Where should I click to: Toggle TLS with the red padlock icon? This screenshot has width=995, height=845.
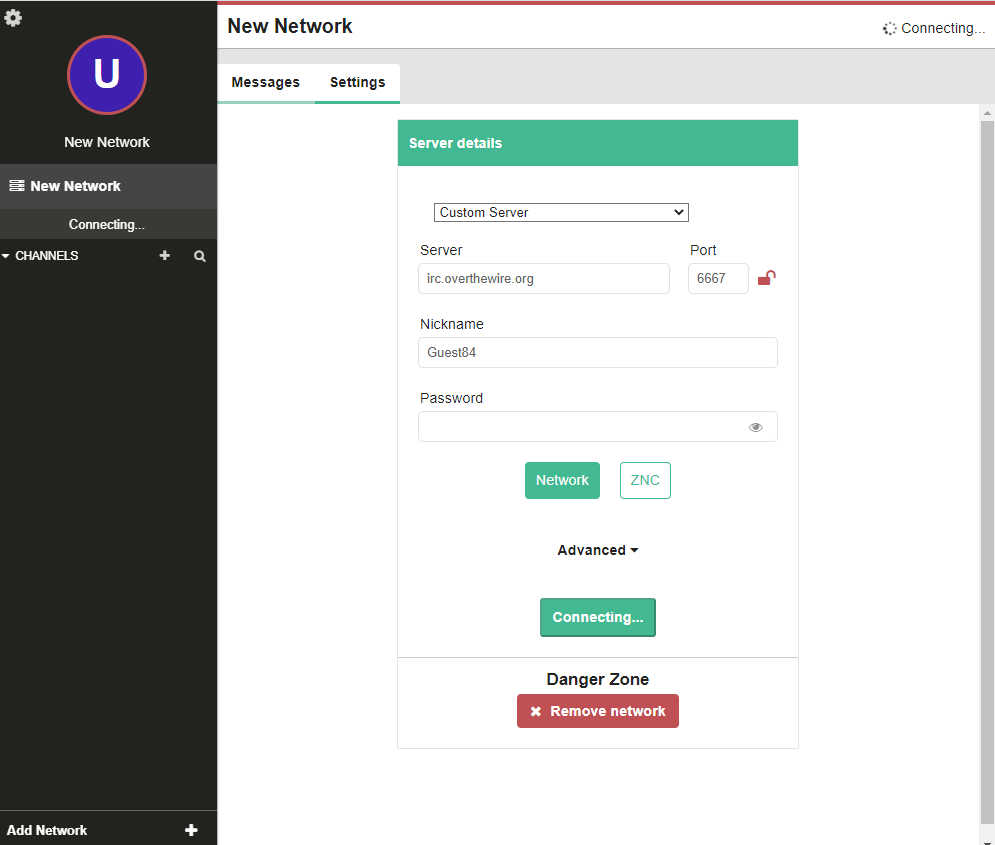tap(767, 278)
